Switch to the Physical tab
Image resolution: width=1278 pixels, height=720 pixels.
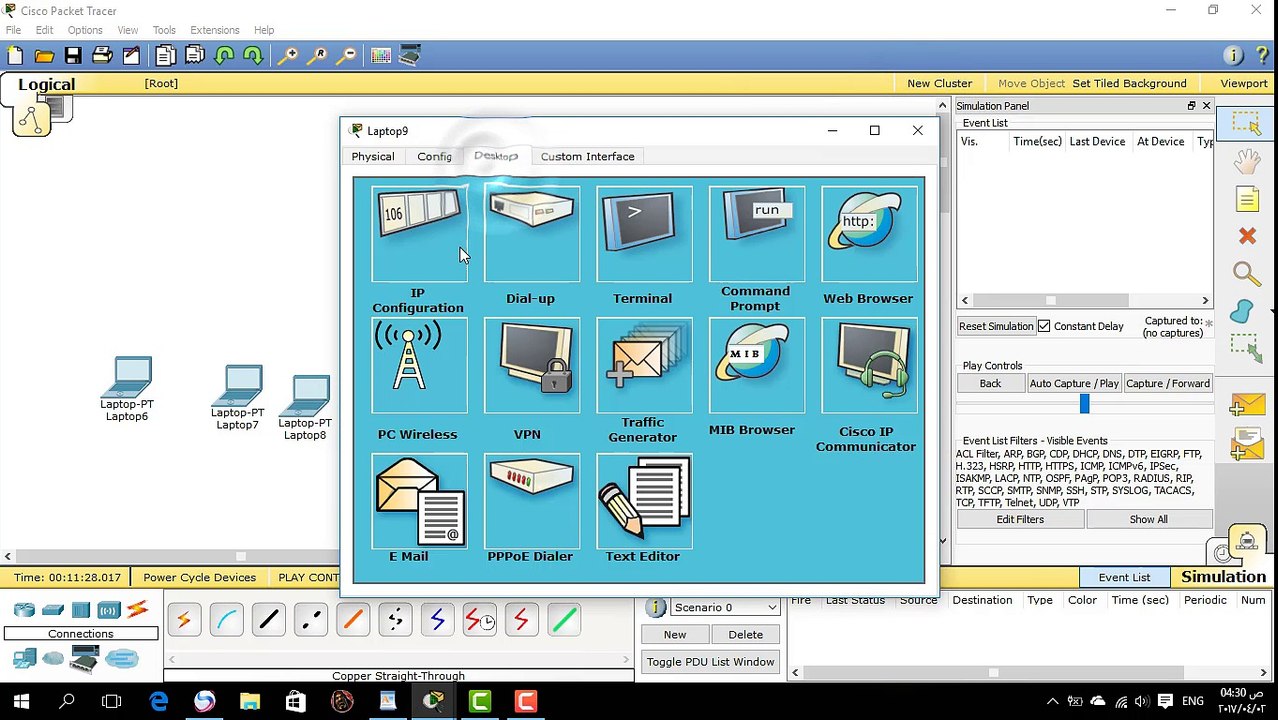(x=373, y=156)
